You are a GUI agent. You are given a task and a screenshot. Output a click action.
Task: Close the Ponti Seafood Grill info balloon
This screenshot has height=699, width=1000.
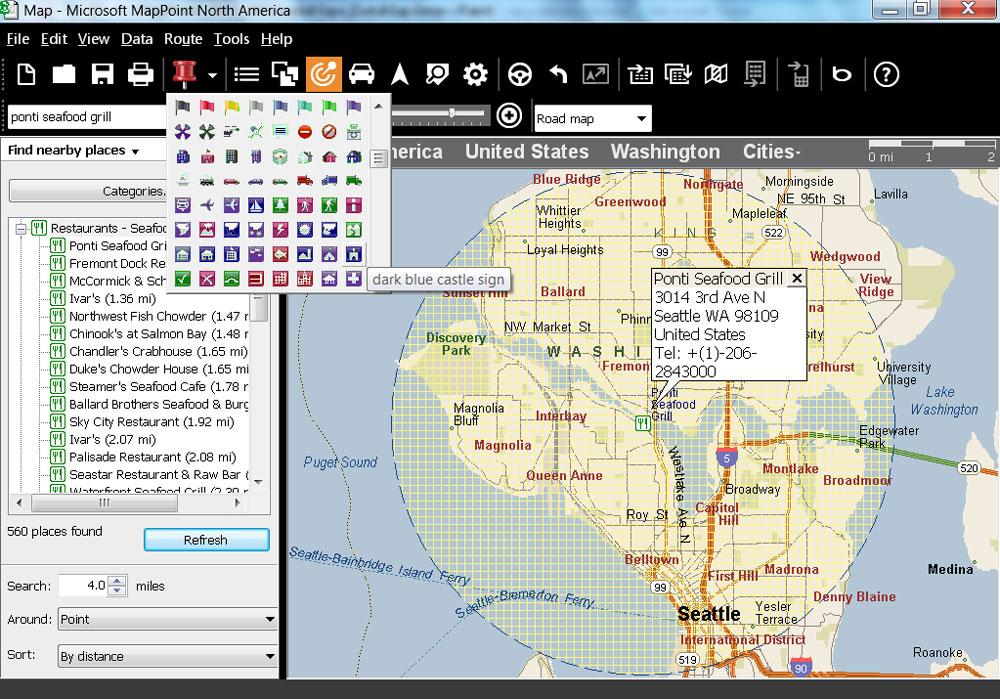pos(796,278)
